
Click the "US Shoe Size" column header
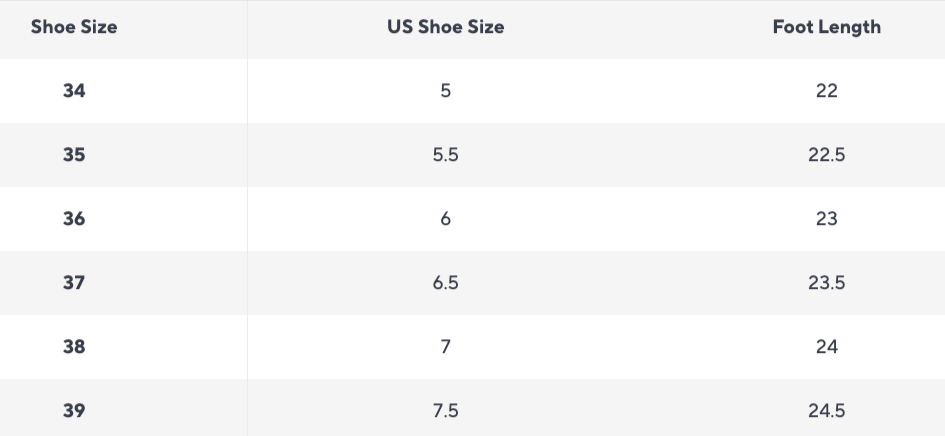[x=445, y=27]
